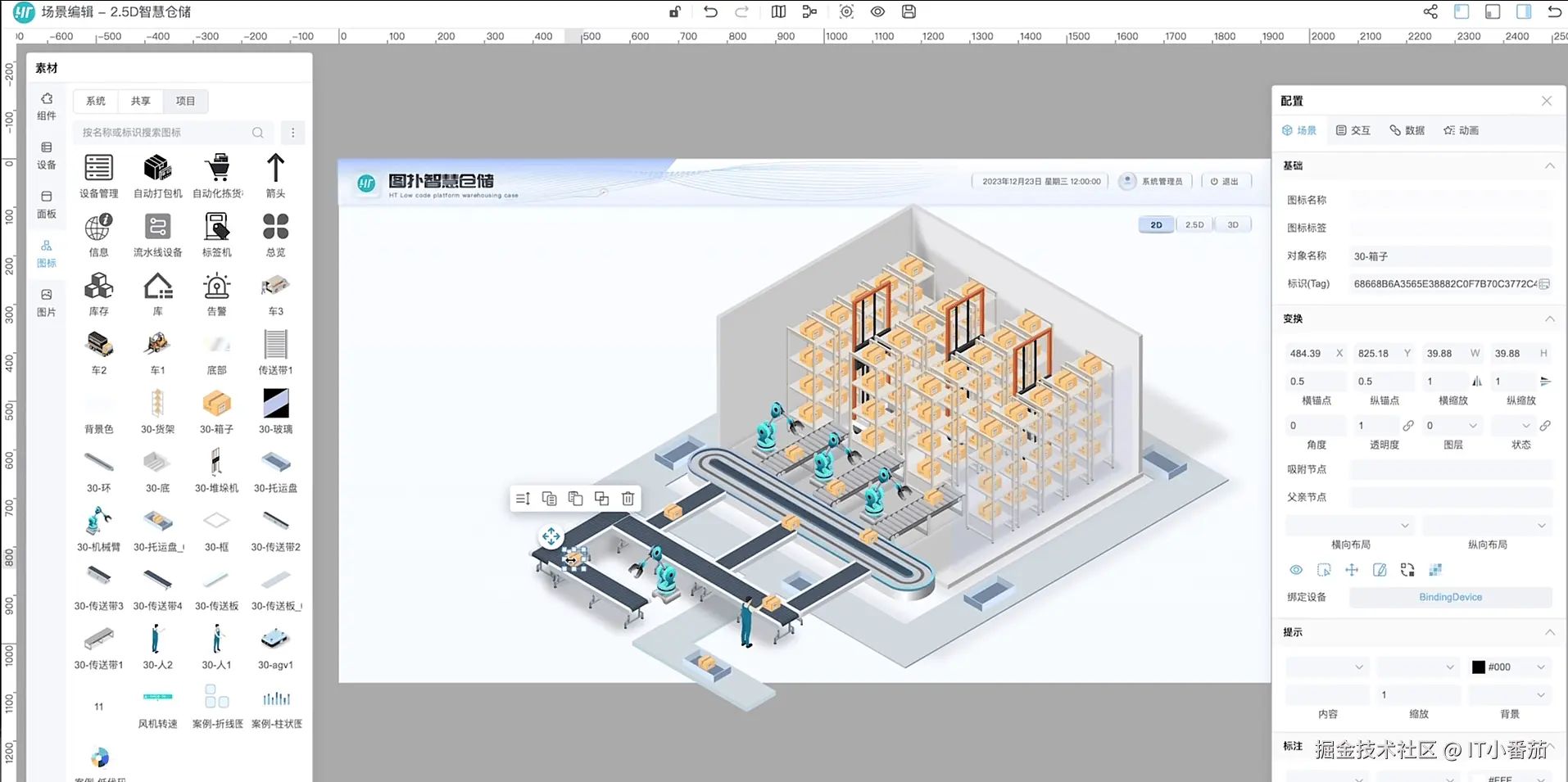Switch the scene view to 3D
1568x782 pixels.
[x=1233, y=225]
